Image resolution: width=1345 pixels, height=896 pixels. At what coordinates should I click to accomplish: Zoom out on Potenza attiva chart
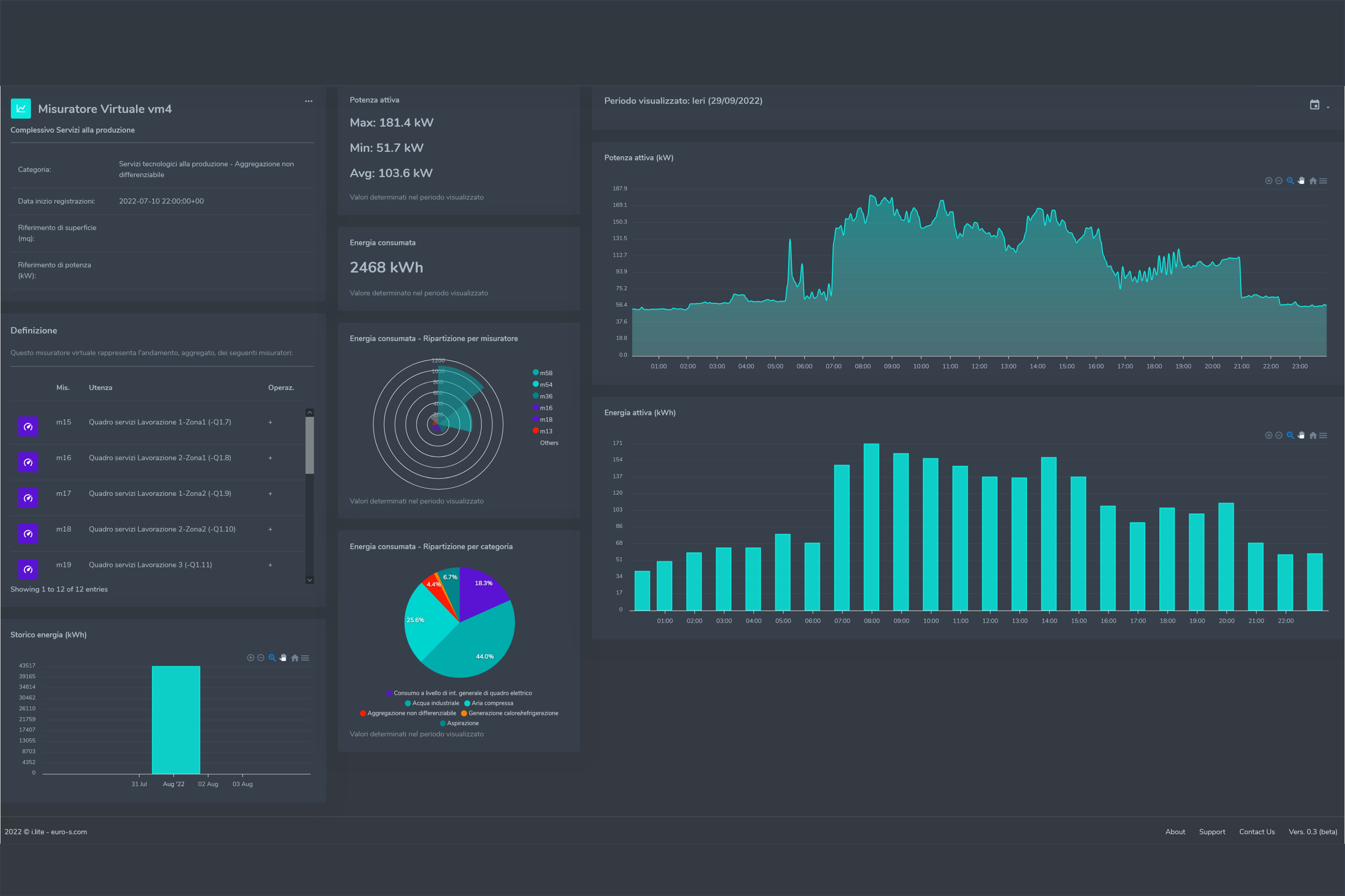click(x=1279, y=181)
